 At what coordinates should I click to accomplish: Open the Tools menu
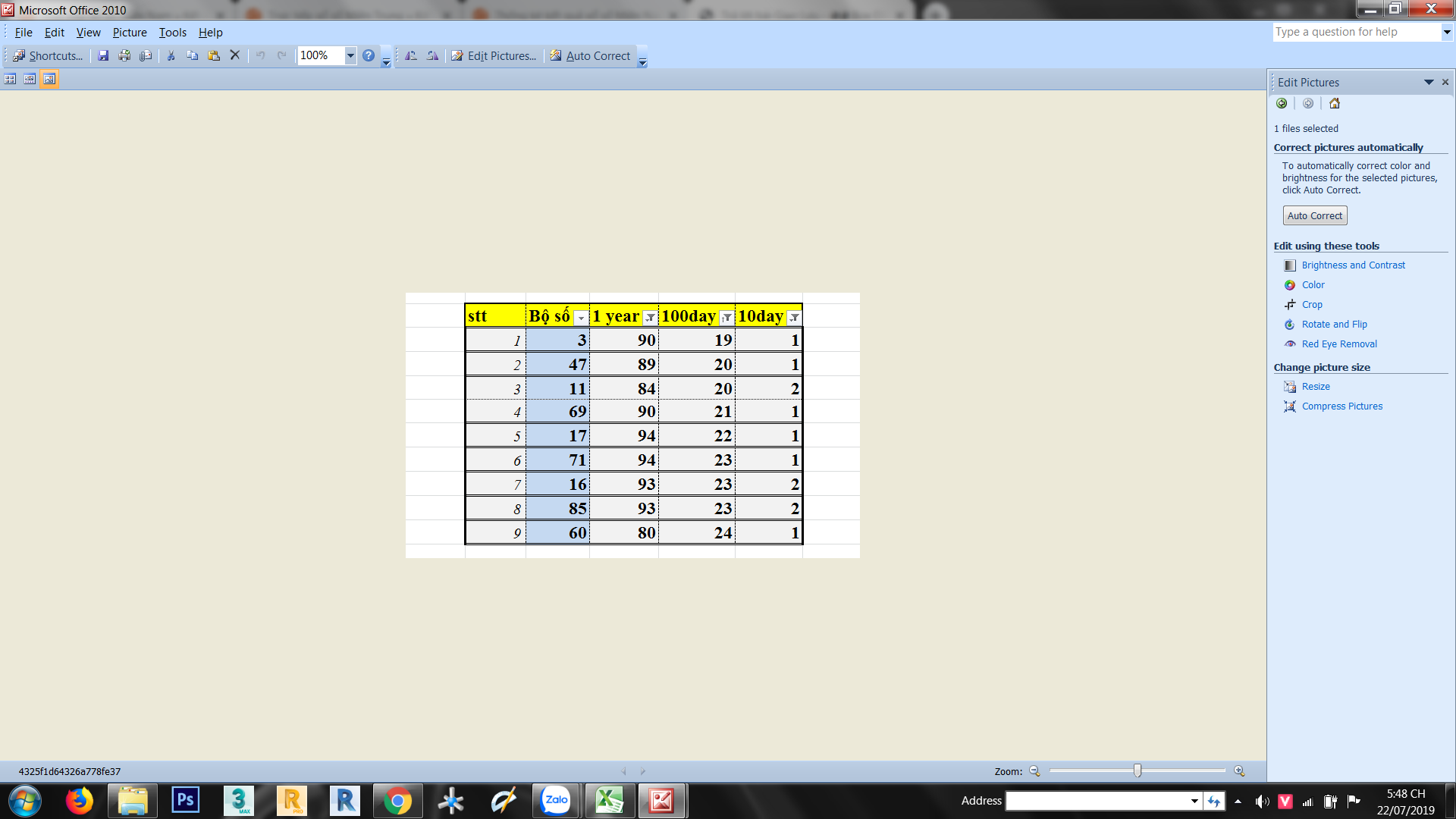coord(172,33)
